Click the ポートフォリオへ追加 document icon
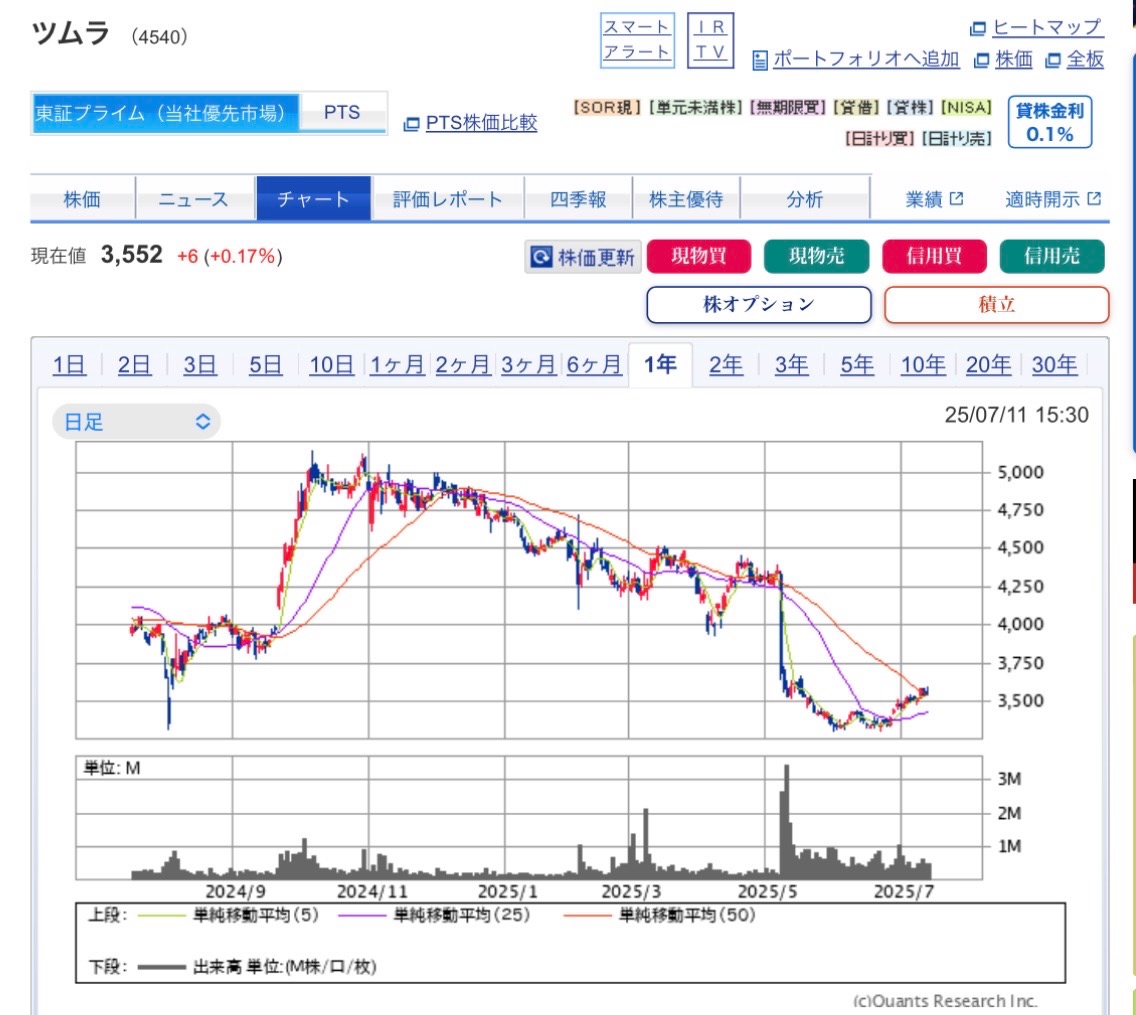This screenshot has height=1015, width=1136. (x=759, y=60)
